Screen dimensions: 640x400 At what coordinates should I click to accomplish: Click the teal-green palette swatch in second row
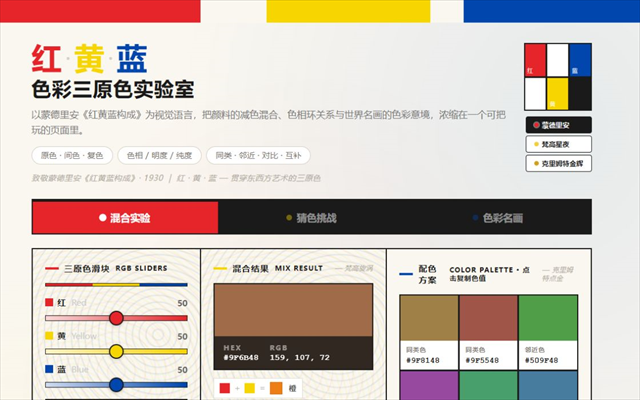489,385
